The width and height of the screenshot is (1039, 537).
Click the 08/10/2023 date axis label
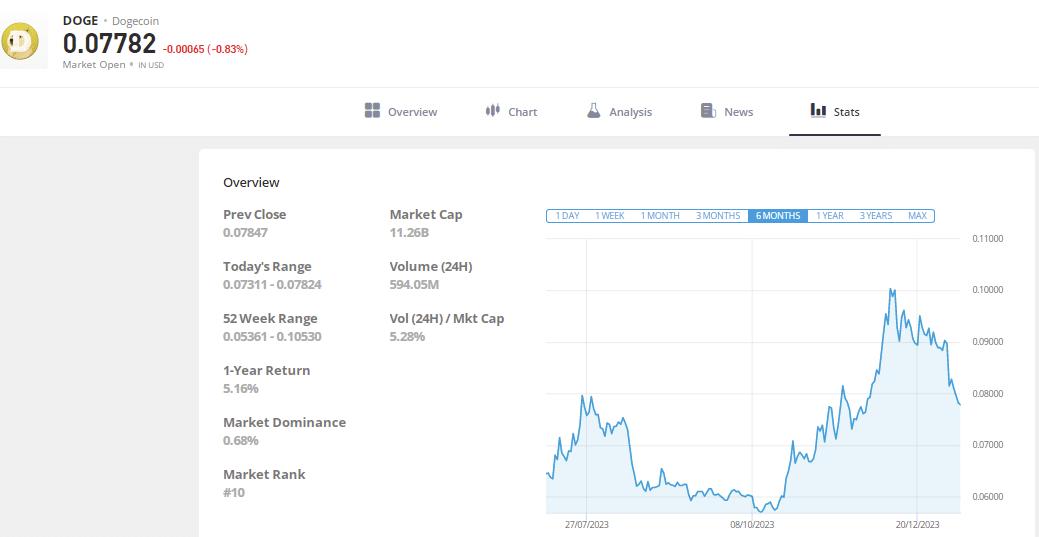tap(752, 524)
